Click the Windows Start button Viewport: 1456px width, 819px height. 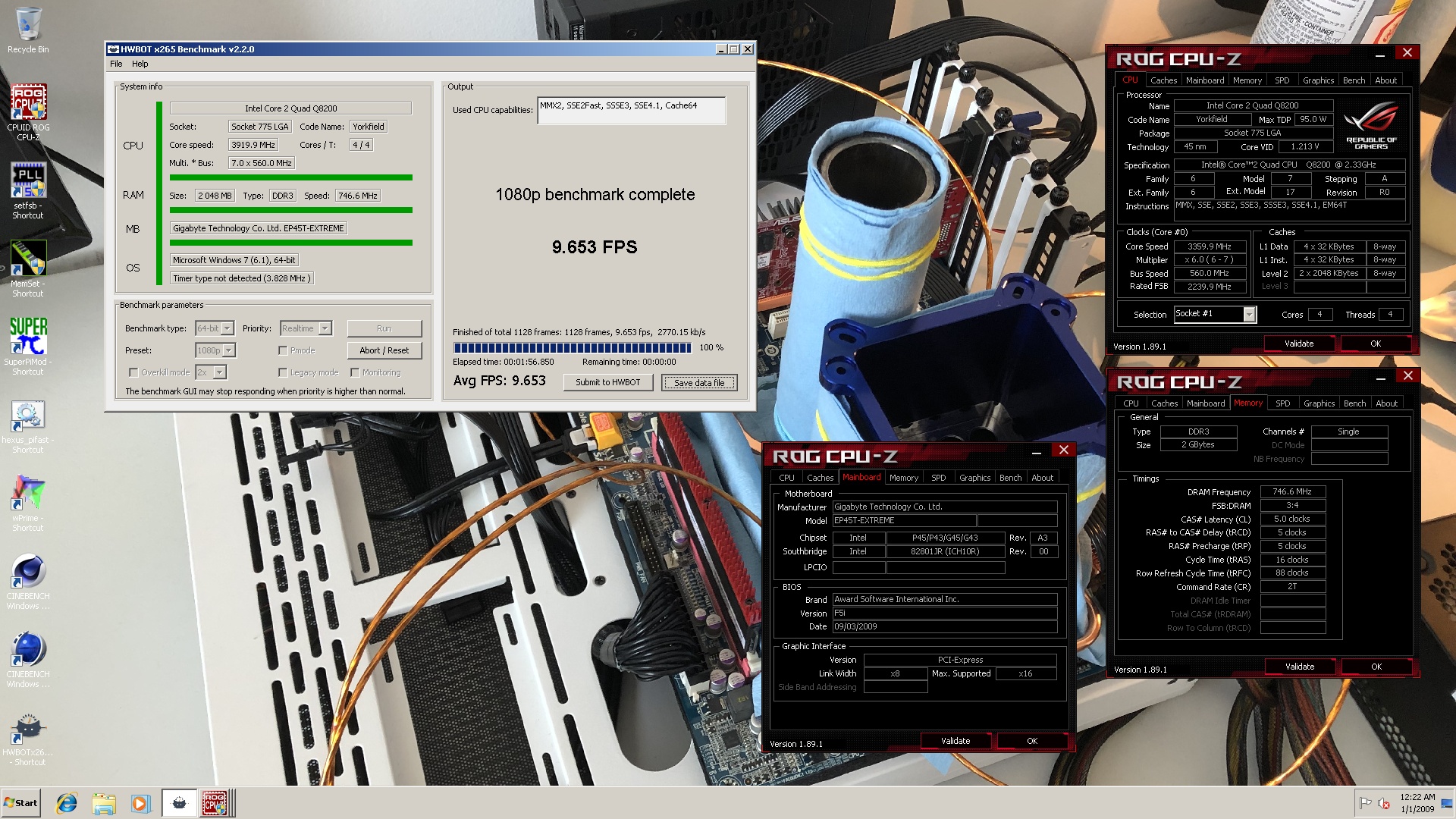click(x=21, y=803)
